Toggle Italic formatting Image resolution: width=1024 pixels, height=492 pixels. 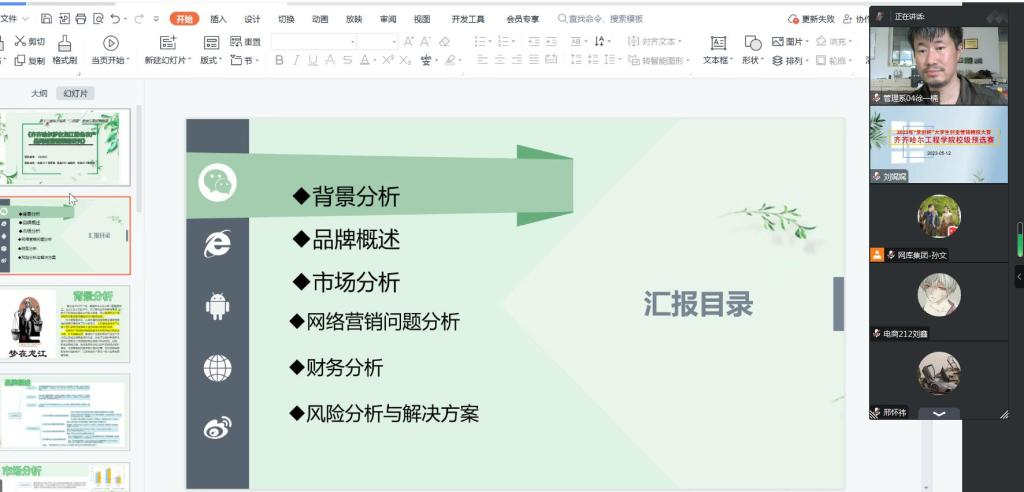(x=296, y=61)
